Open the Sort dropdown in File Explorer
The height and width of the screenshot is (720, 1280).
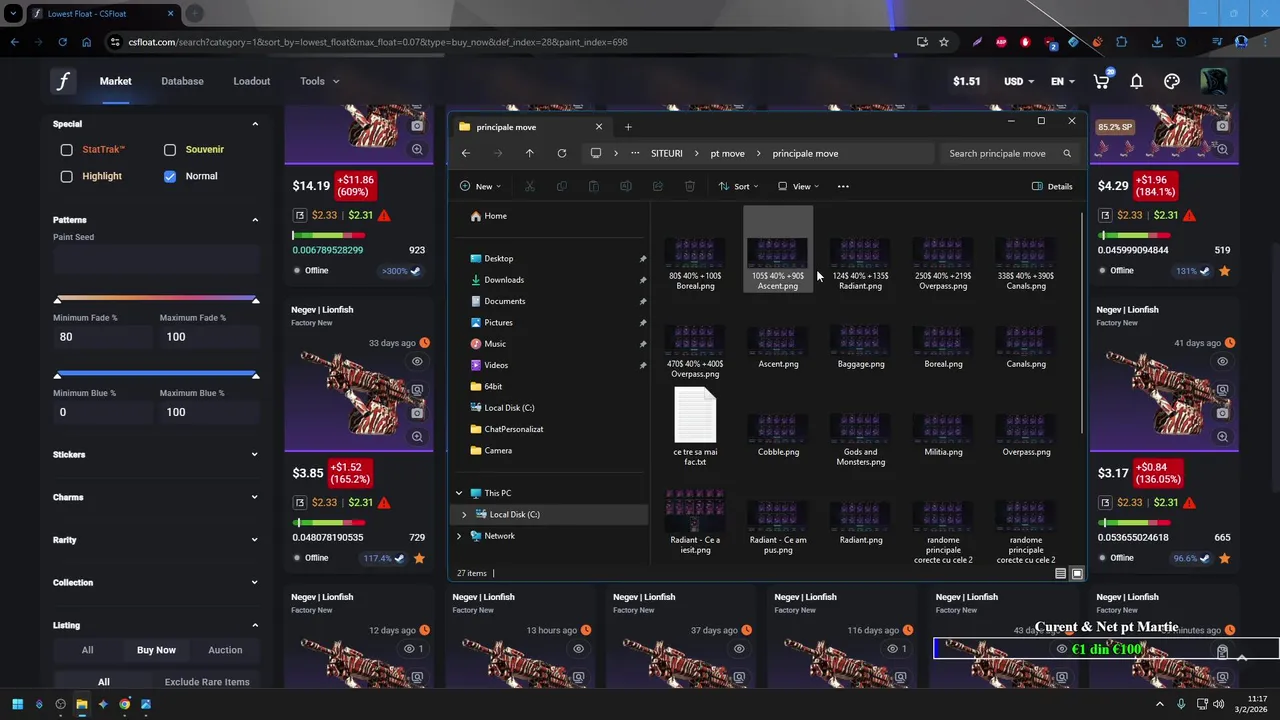(739, 186)
